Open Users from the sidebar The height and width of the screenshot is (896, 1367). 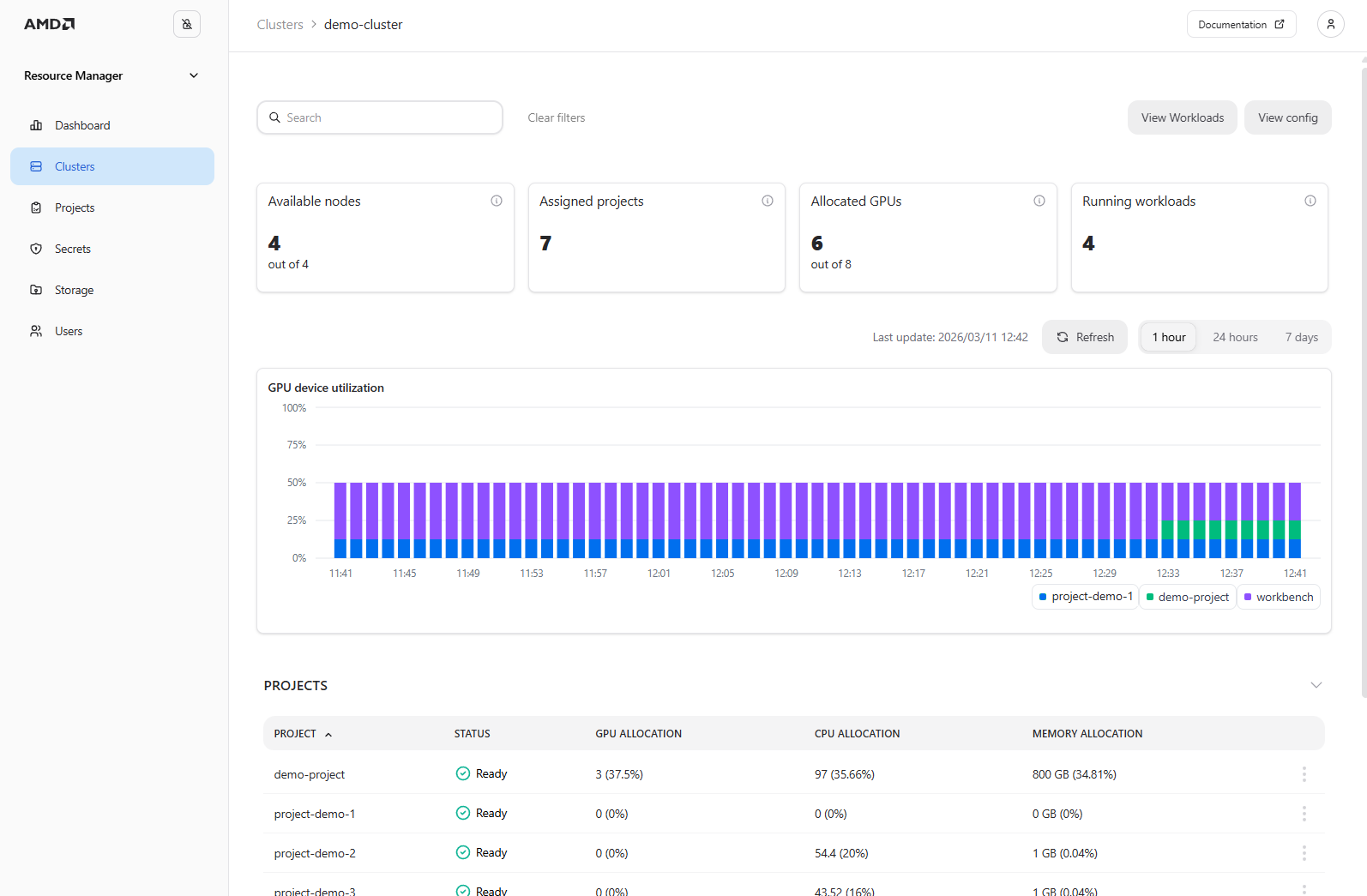(x=112, y=331)
